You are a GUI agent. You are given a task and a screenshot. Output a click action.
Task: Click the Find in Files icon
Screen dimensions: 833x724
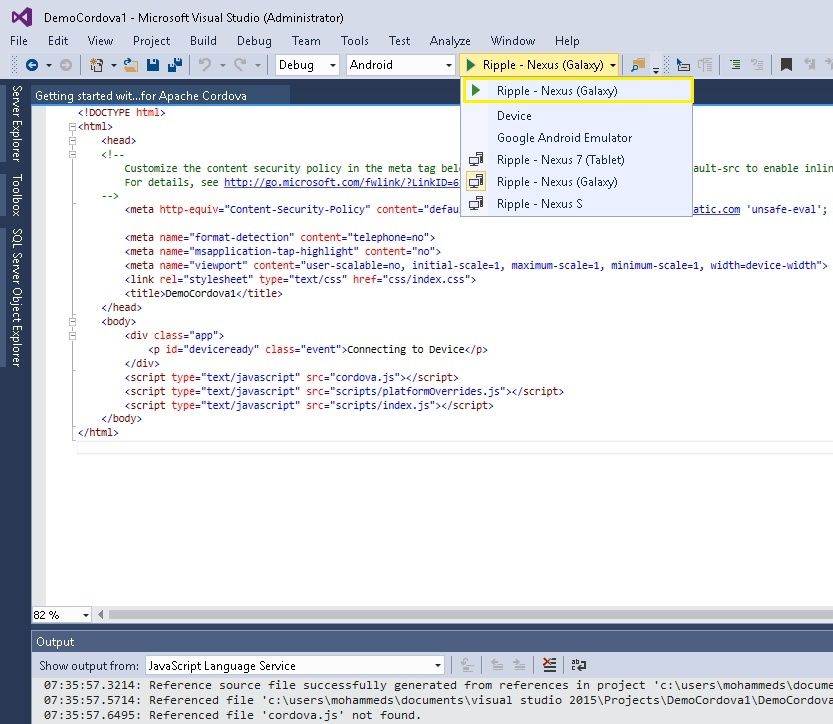click(637, 65)
